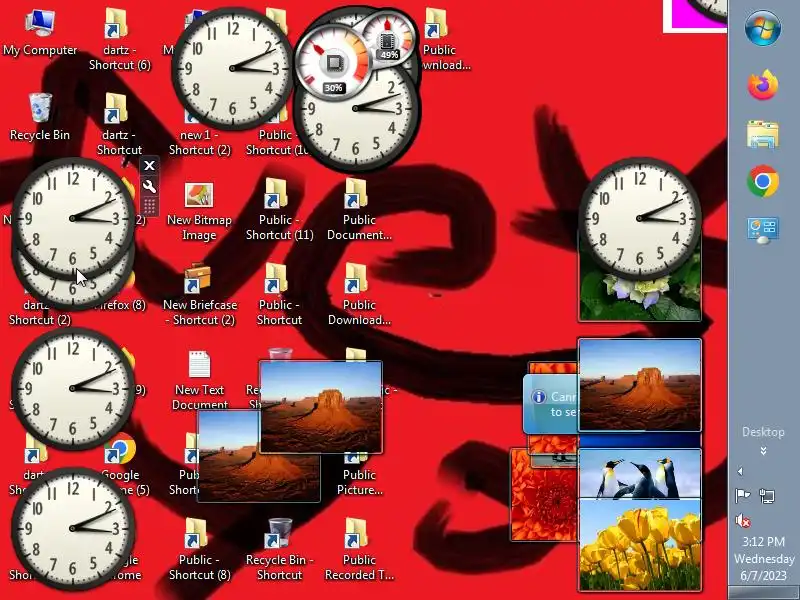Open the 3:12 PM clock and date
Viewport: 800px width, 600px height.
click(x=763, y=558)
